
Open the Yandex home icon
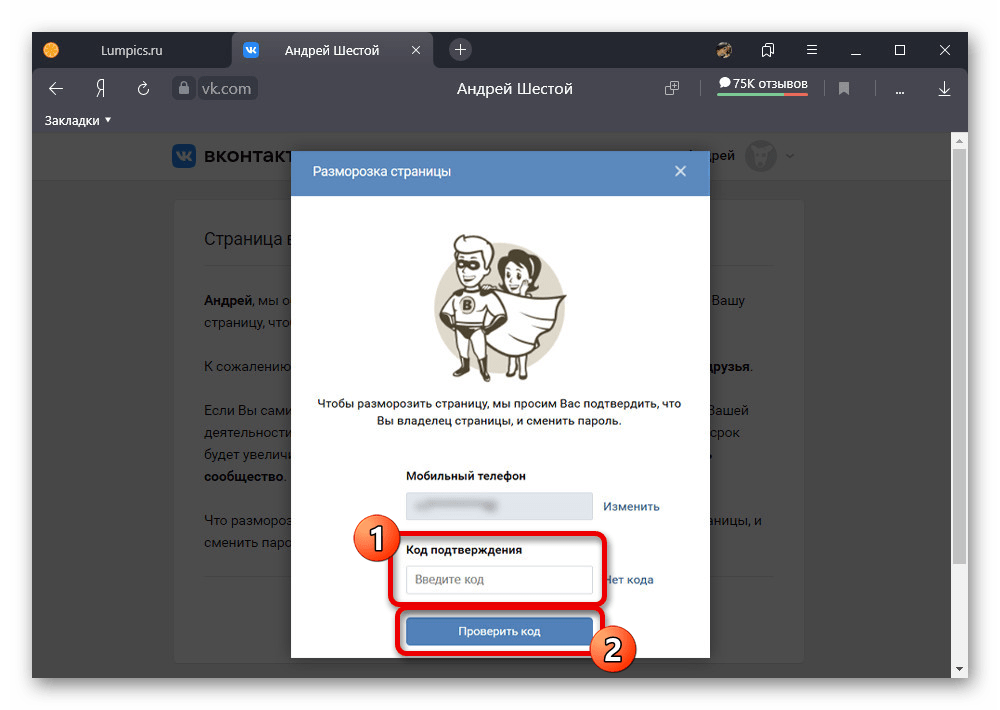pyautogui.click(x=100, y=89)
